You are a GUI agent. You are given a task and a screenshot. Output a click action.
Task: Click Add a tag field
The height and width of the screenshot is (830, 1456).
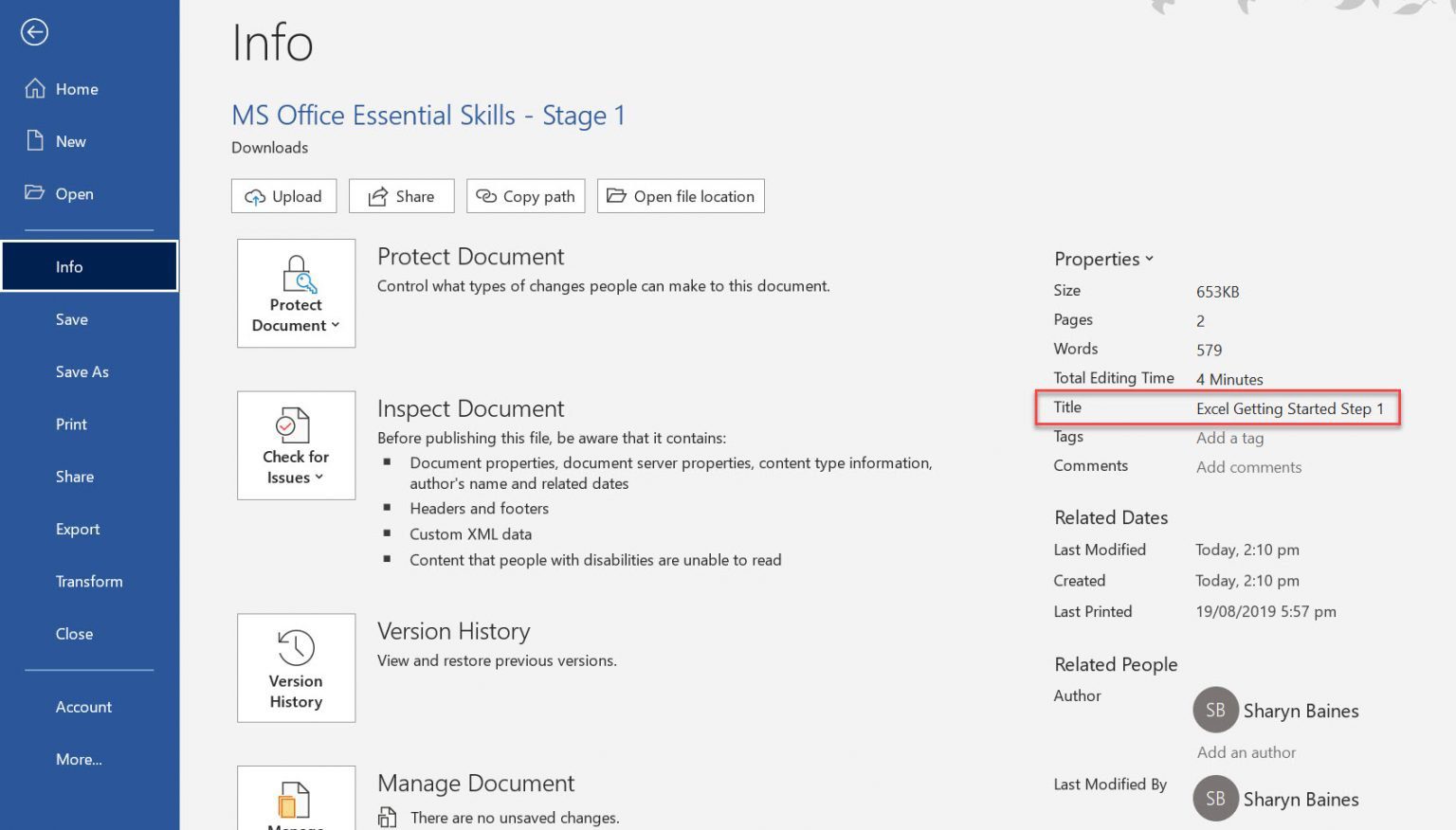[x=1229, y=438]
